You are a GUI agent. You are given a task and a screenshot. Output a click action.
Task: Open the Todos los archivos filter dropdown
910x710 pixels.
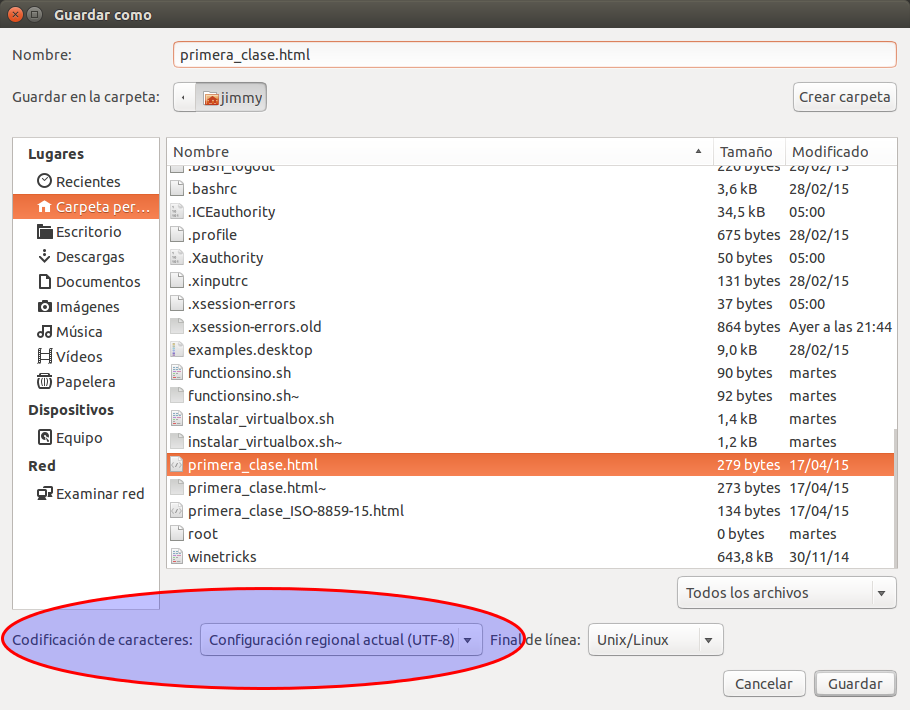point(786,593)
